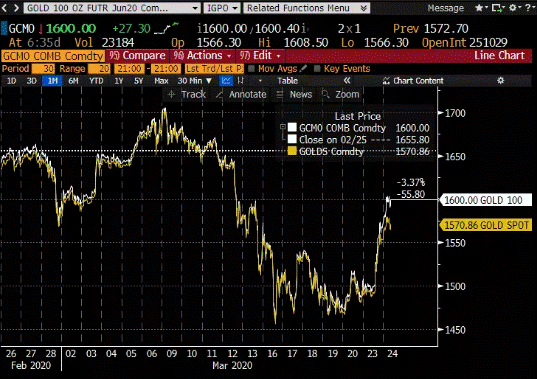
Task: Open the IGPO function dropdown
Action: (222, 8)
